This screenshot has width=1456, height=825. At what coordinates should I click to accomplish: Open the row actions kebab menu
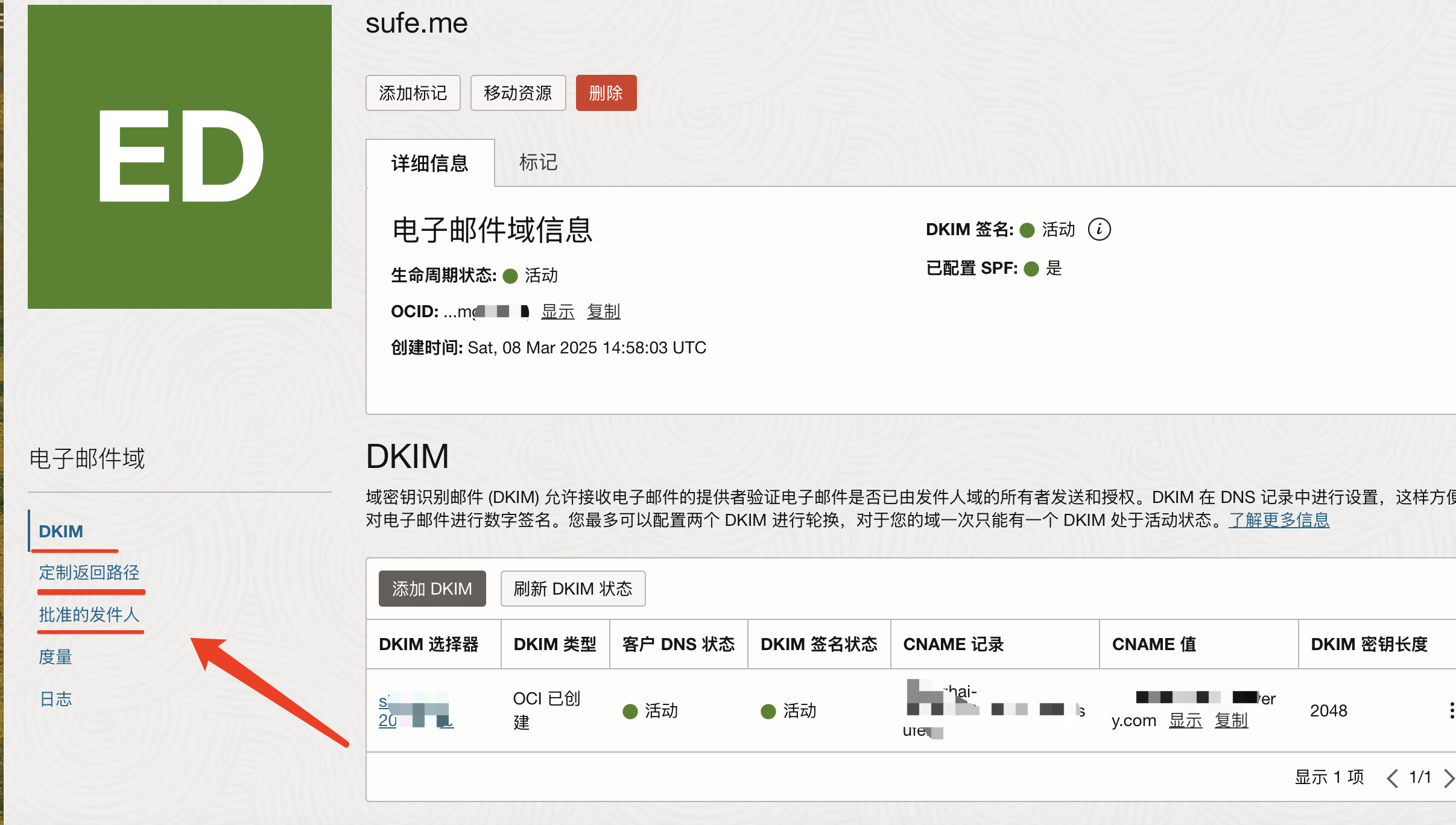[1451, 710]
